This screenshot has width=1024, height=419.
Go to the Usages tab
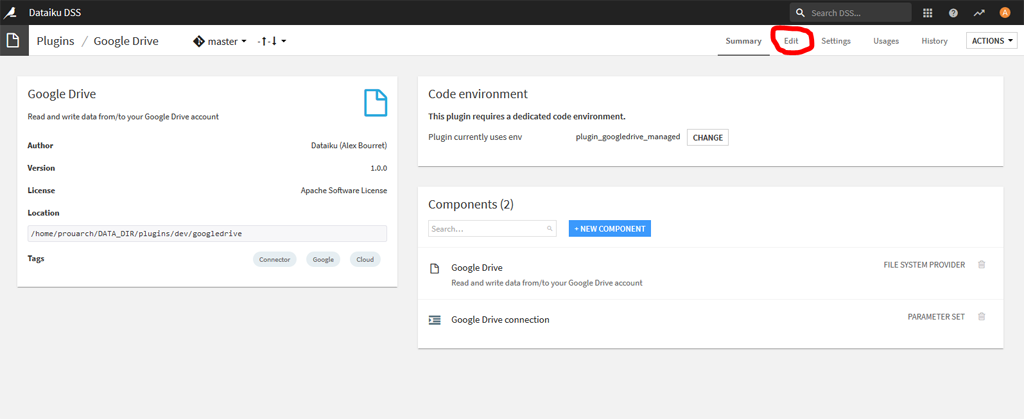pos(886,41)
